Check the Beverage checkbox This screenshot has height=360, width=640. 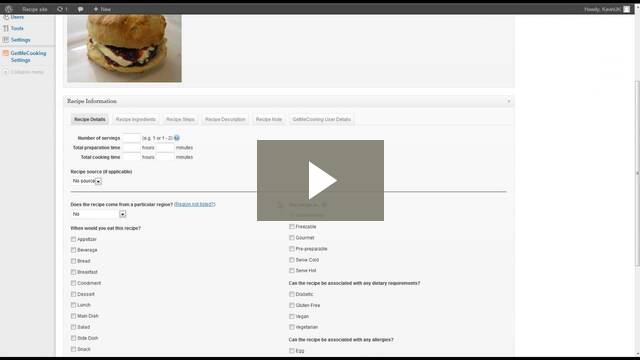click(73, 250)
